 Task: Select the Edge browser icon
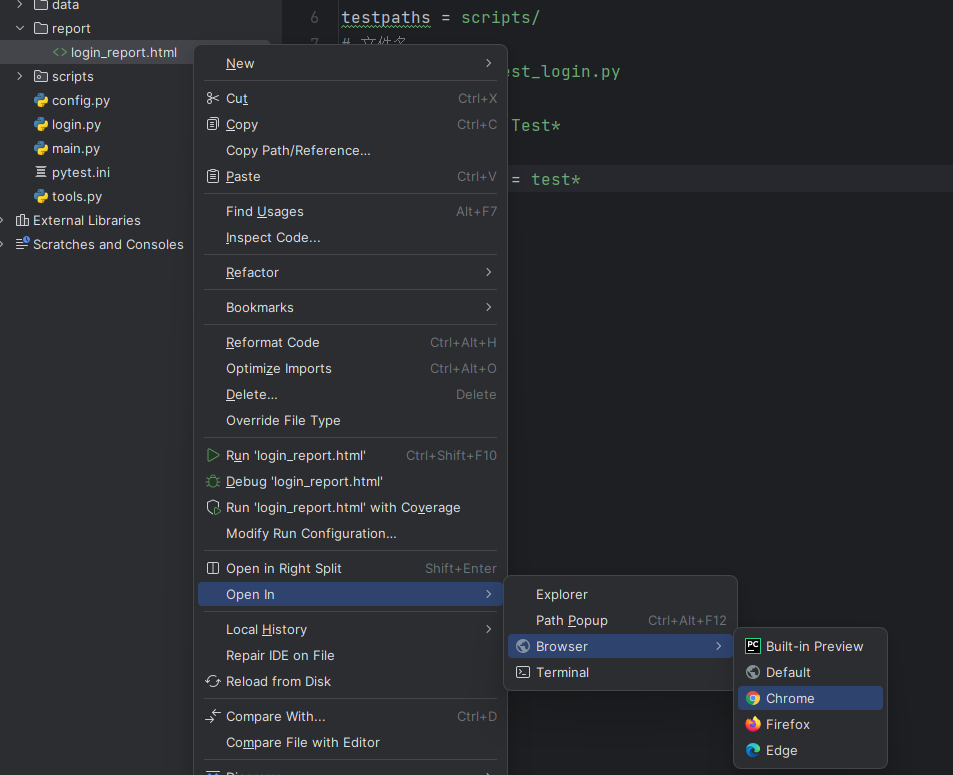click(753, 750)
